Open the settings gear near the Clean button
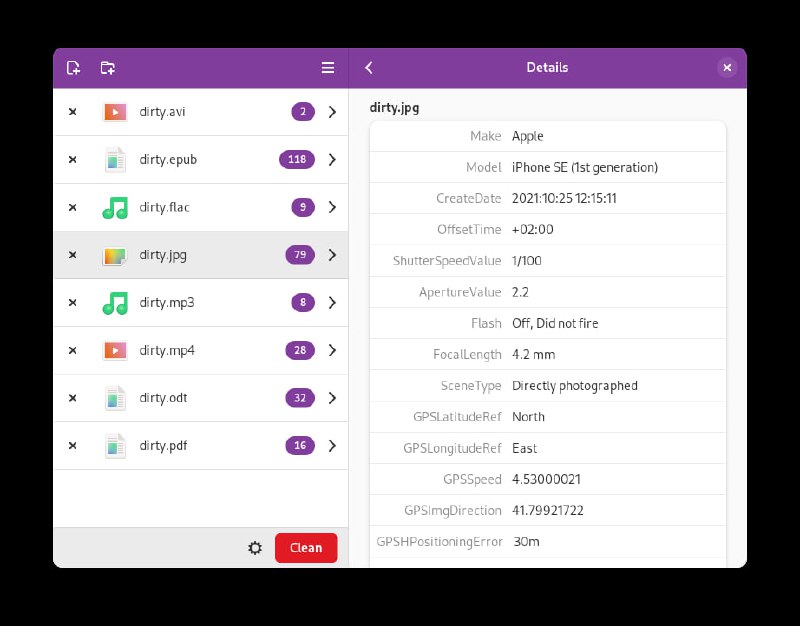 255,548
